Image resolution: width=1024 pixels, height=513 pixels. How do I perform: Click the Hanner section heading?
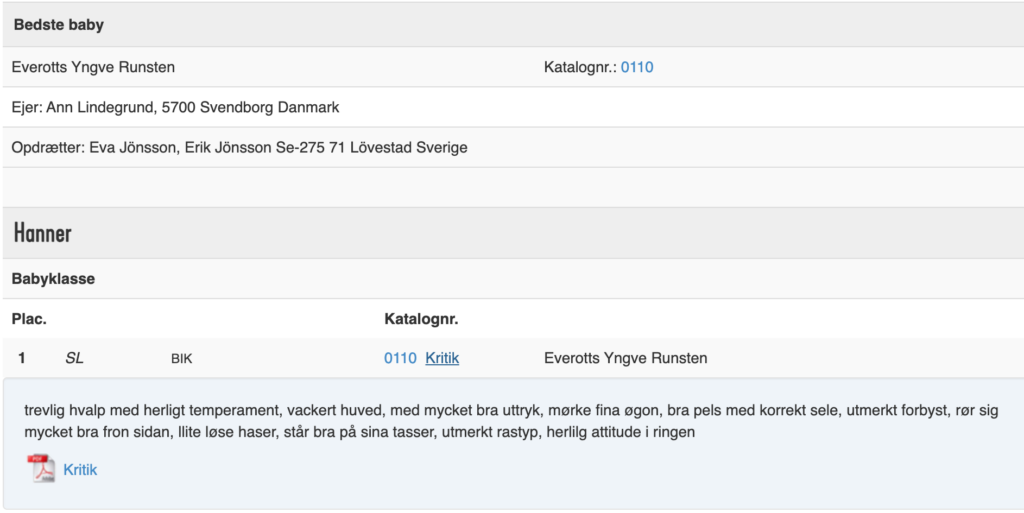[x=42, y=233]
